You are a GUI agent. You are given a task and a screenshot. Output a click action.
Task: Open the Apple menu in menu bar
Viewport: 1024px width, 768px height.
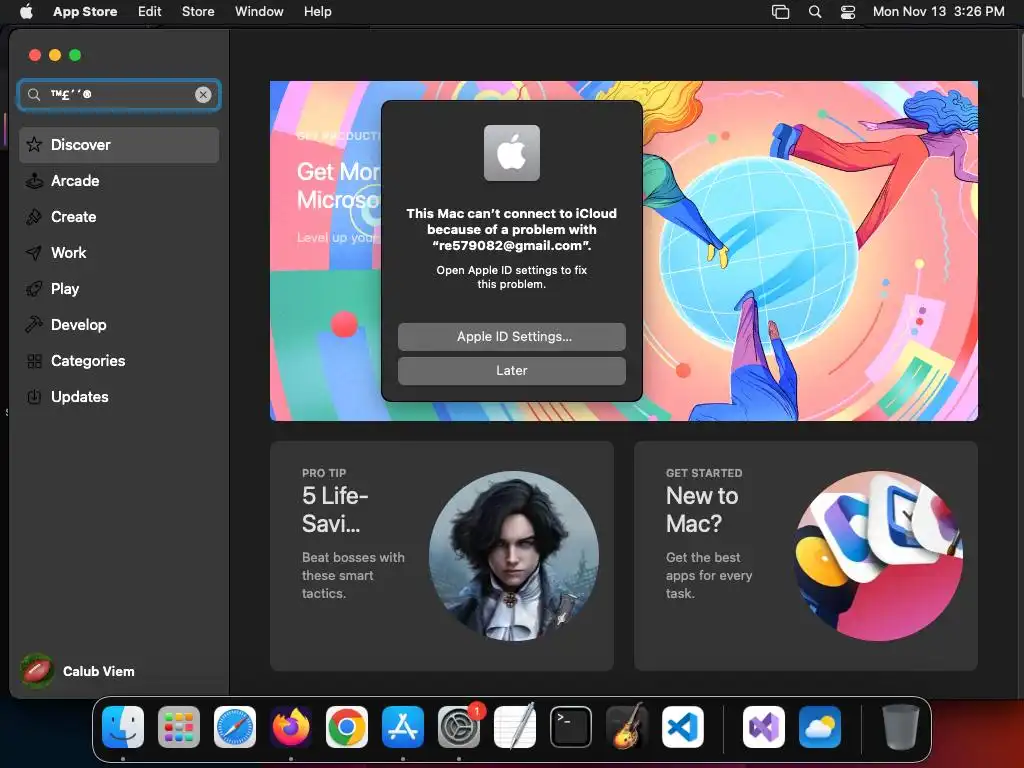(26, 11)
